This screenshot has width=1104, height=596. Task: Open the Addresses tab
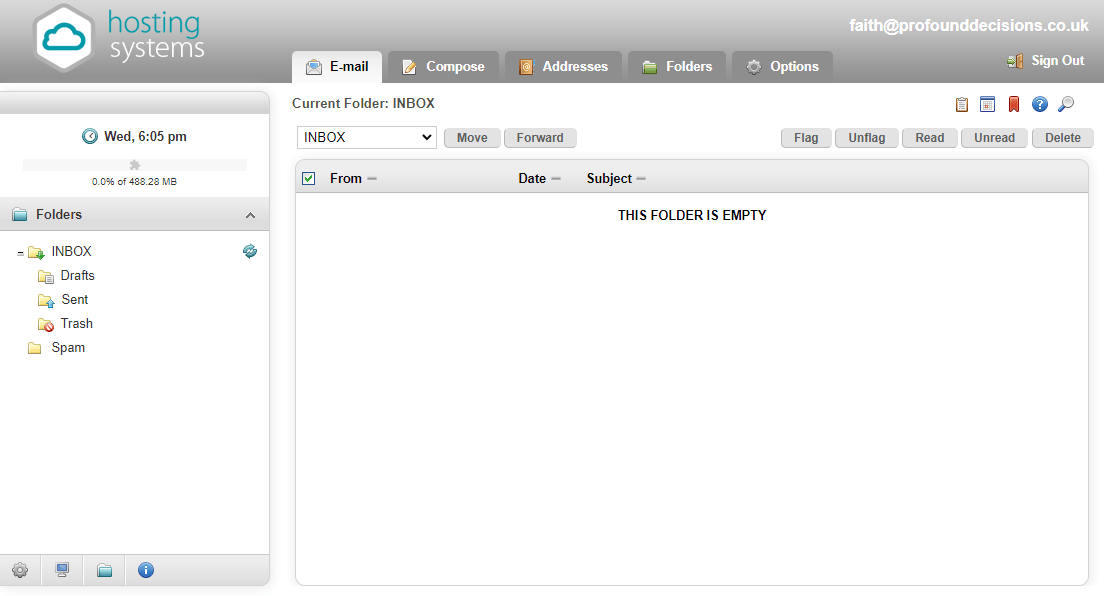pos(563,67)
